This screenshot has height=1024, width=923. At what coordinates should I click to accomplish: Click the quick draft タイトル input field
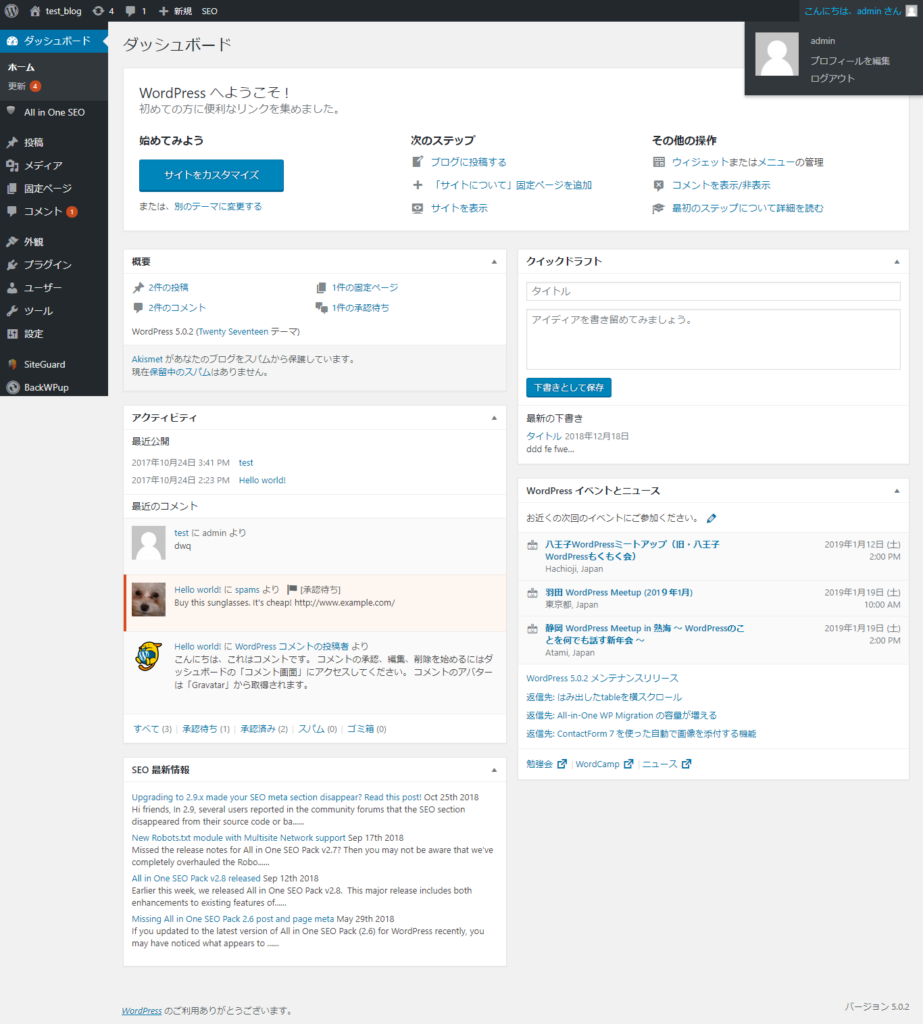tap(712, 291)
